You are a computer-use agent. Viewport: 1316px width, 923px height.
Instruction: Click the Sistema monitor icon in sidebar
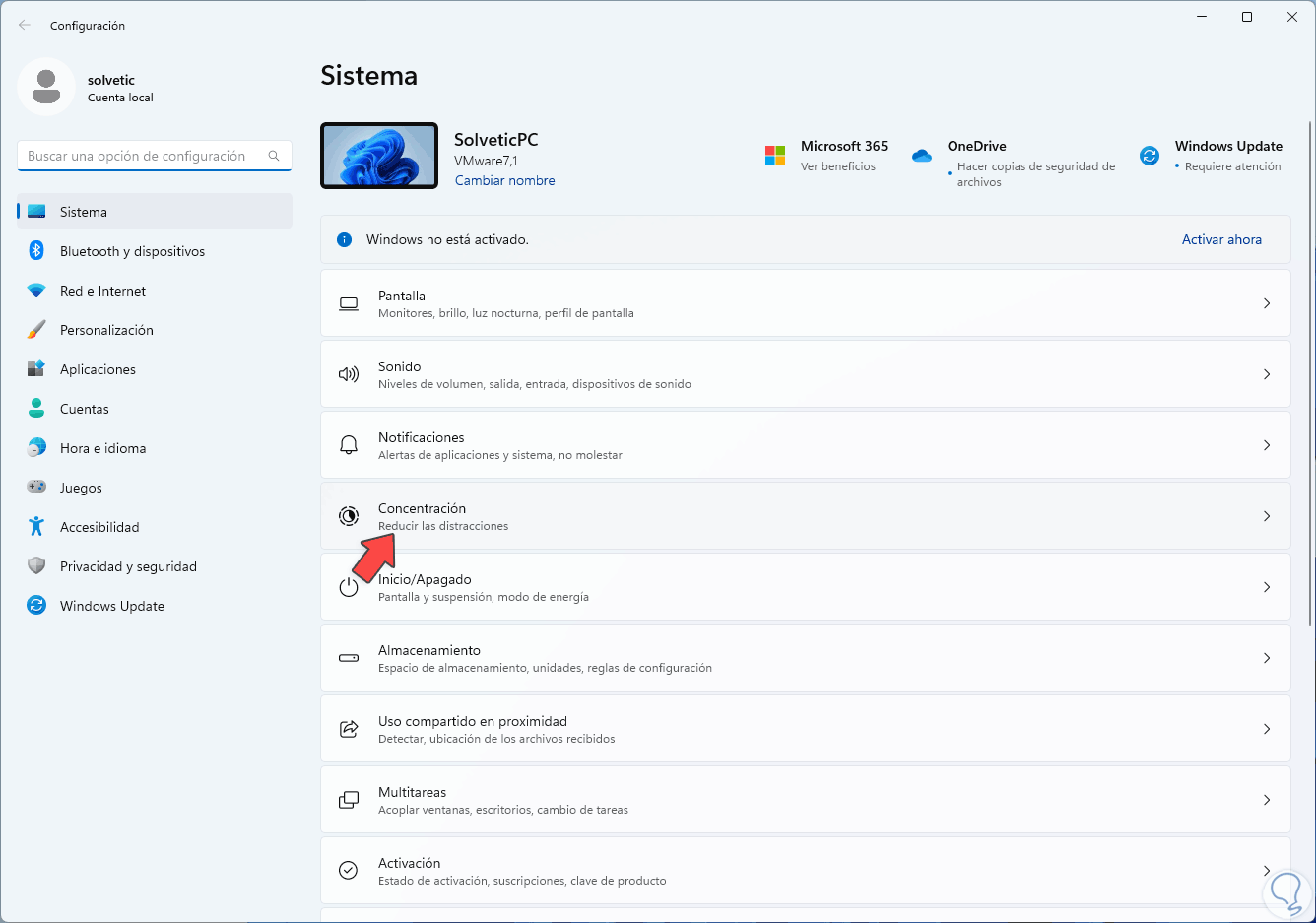coord(36,212)
